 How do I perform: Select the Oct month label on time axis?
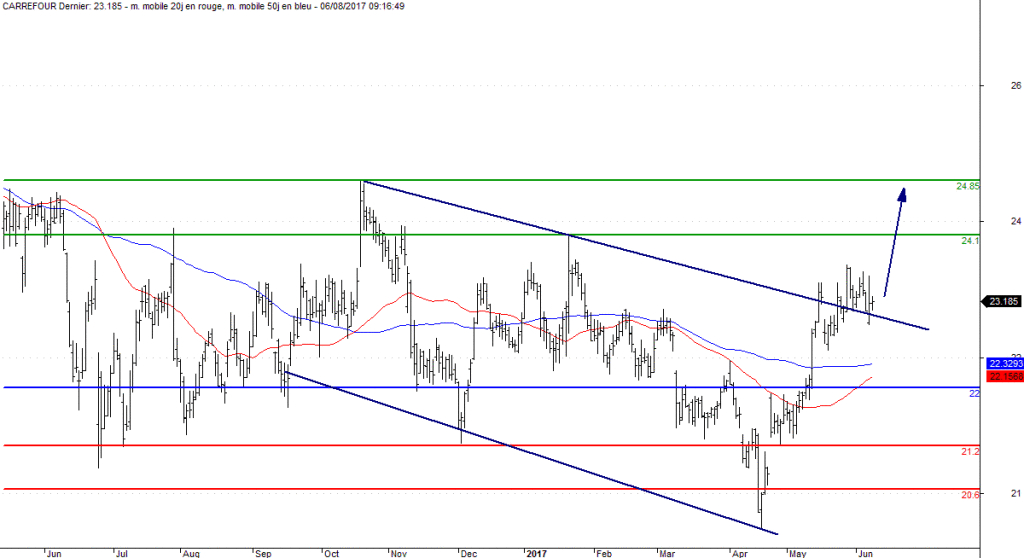click(331, 553)
